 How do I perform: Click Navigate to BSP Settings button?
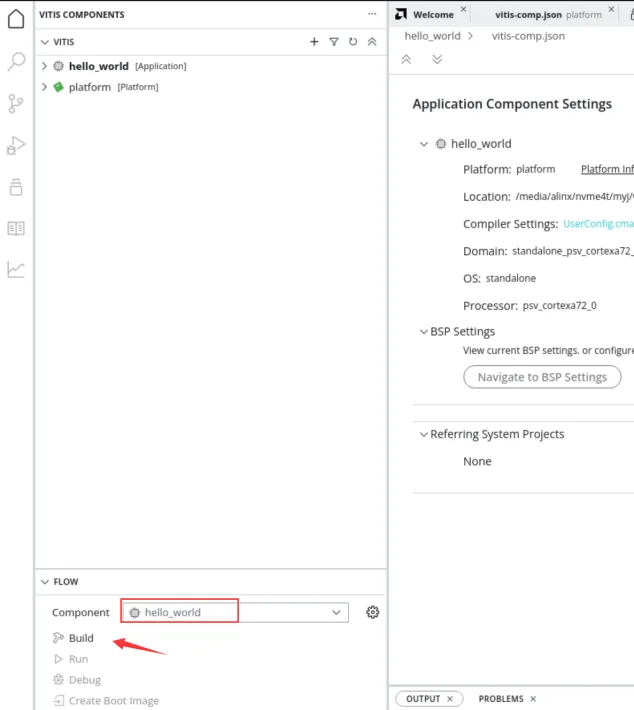click(x=542, y=377)
